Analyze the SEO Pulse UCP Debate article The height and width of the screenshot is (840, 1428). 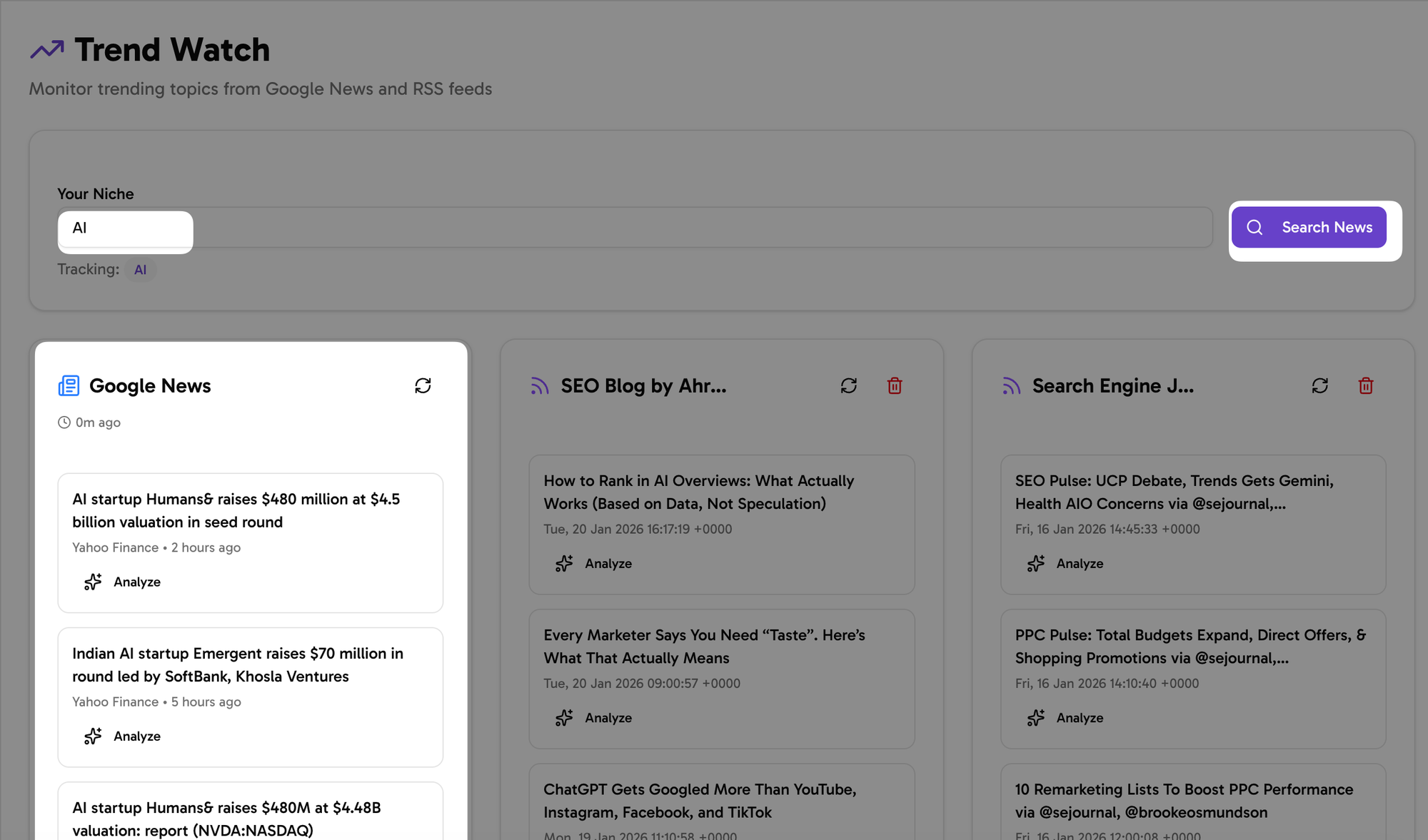[1065, 564]
